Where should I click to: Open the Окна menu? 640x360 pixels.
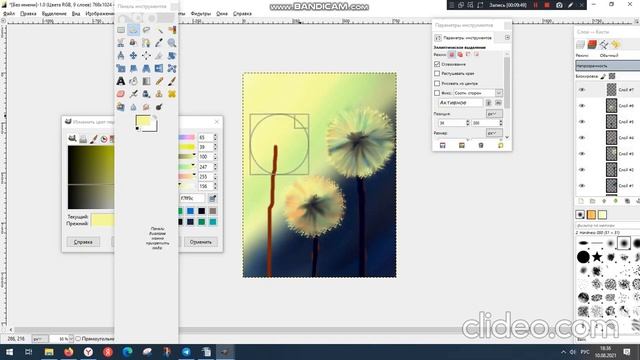point(222,13)
